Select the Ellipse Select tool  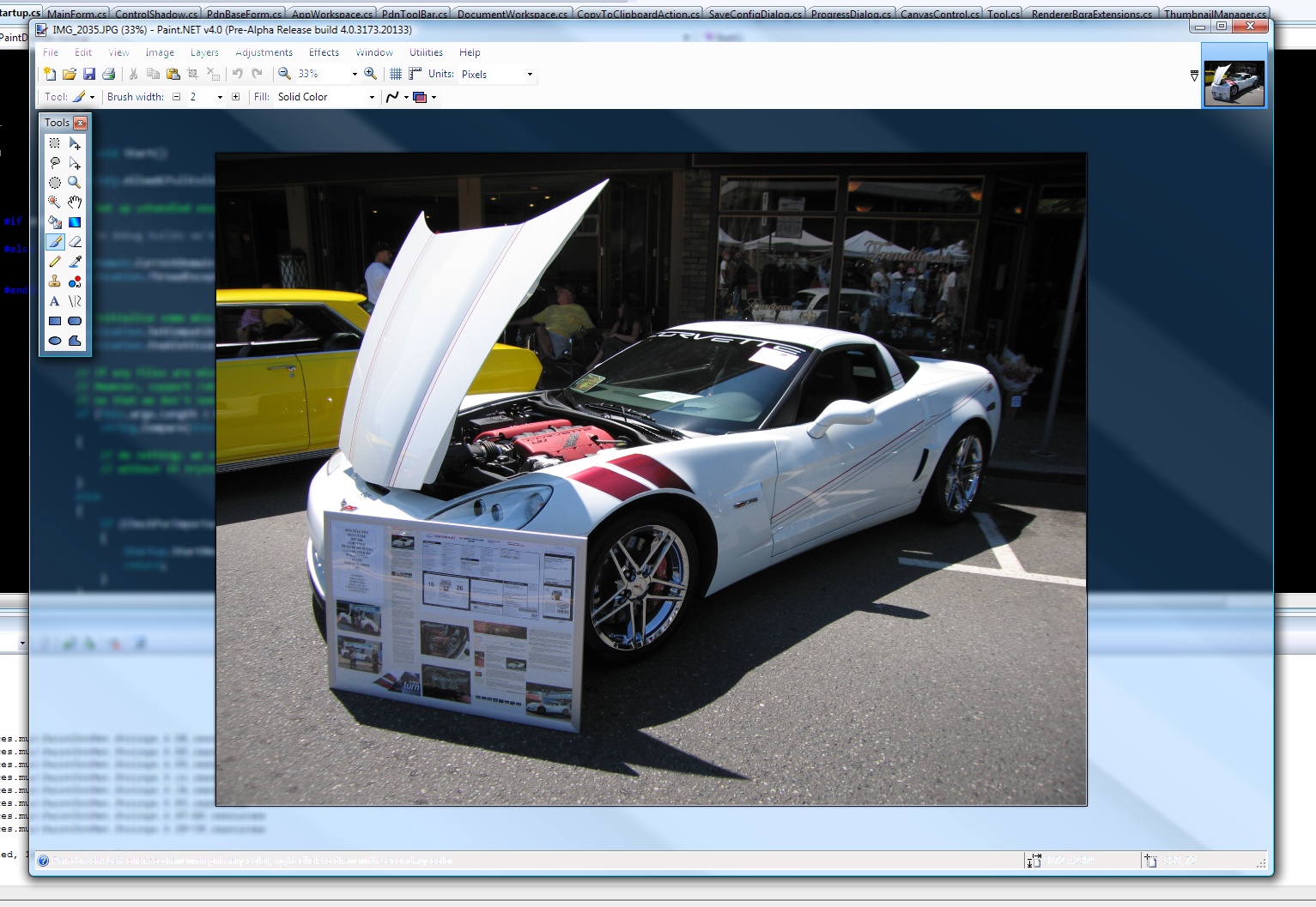click(x=55, y=183)
